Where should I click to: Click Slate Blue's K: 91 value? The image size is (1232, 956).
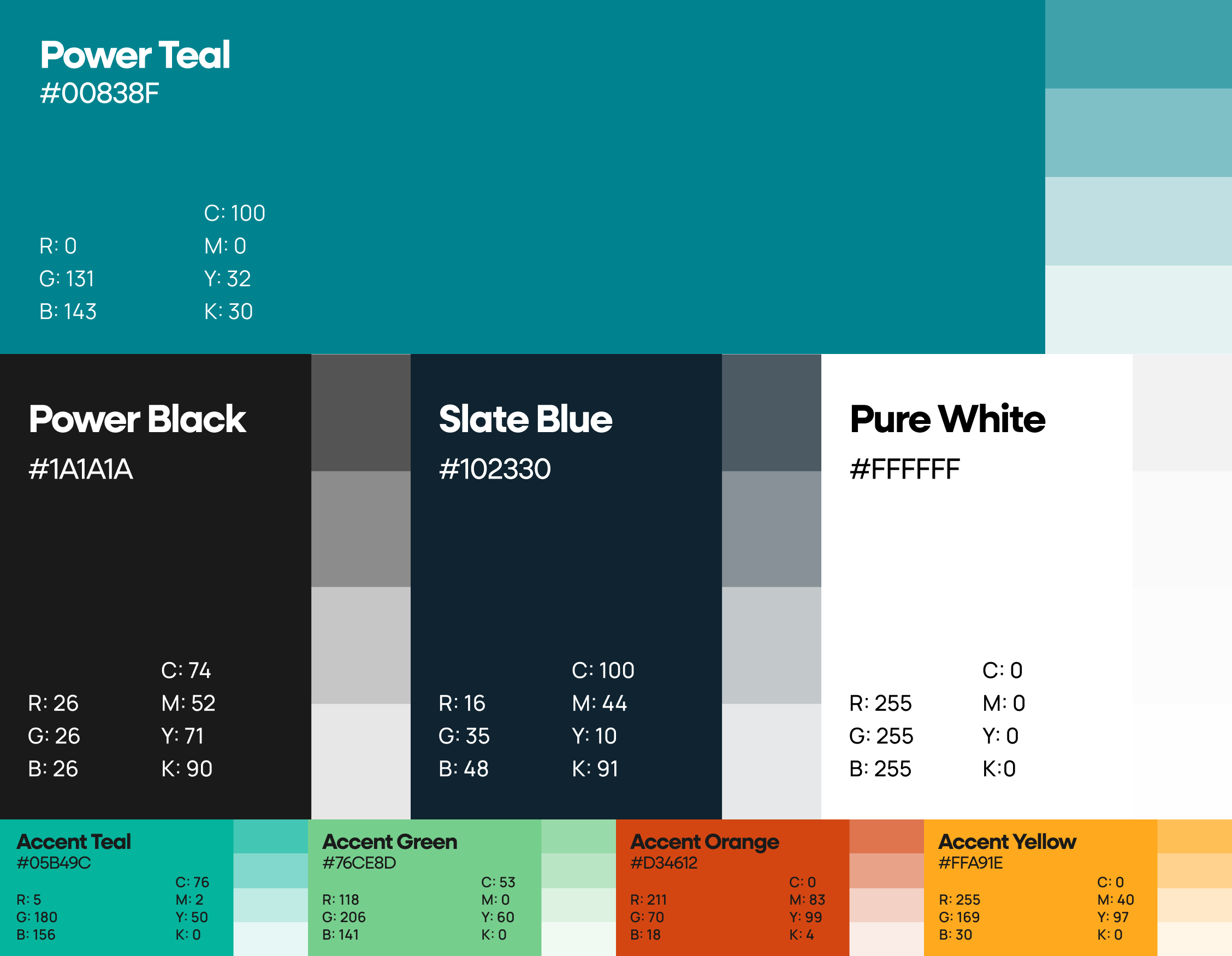tap(595, 769)
